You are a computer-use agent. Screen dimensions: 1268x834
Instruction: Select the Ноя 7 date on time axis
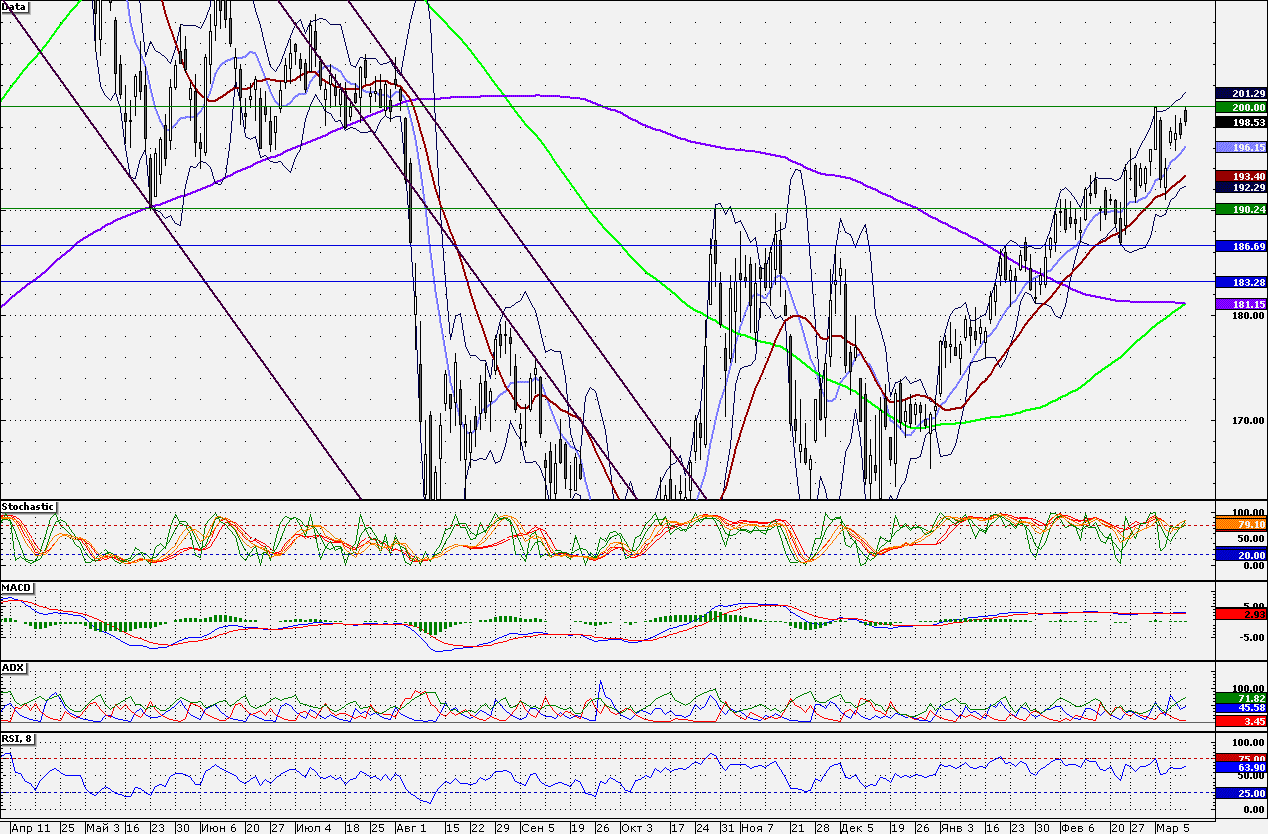click(758, 828)
